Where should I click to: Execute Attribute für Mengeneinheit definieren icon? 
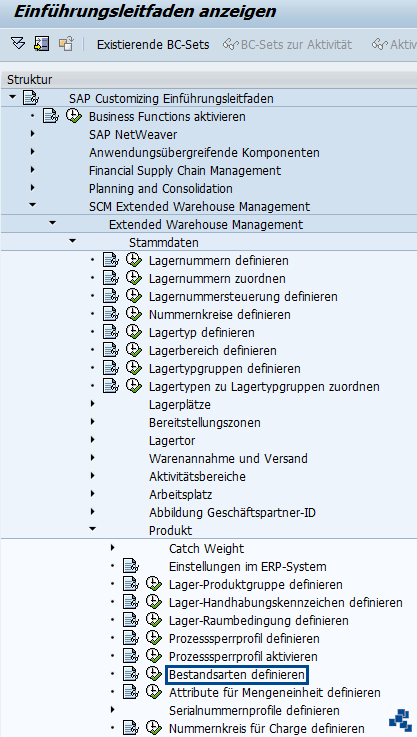(x=154, y=692)
